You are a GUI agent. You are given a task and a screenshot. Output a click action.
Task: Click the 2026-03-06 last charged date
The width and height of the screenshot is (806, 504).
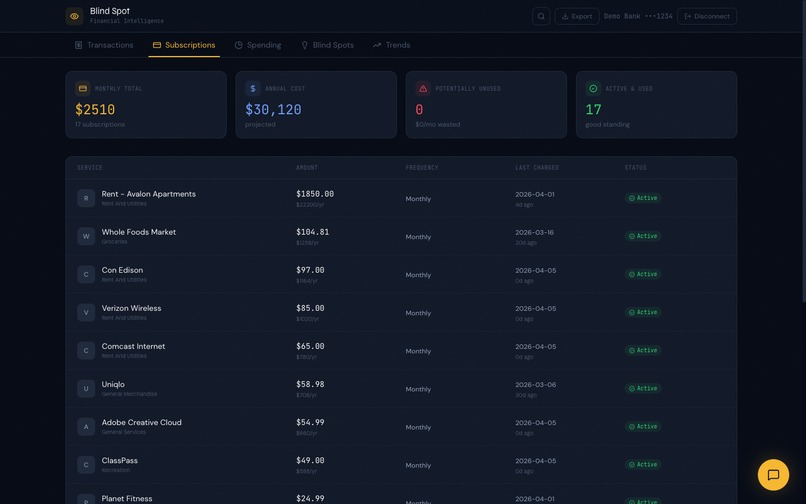(535, 385)
